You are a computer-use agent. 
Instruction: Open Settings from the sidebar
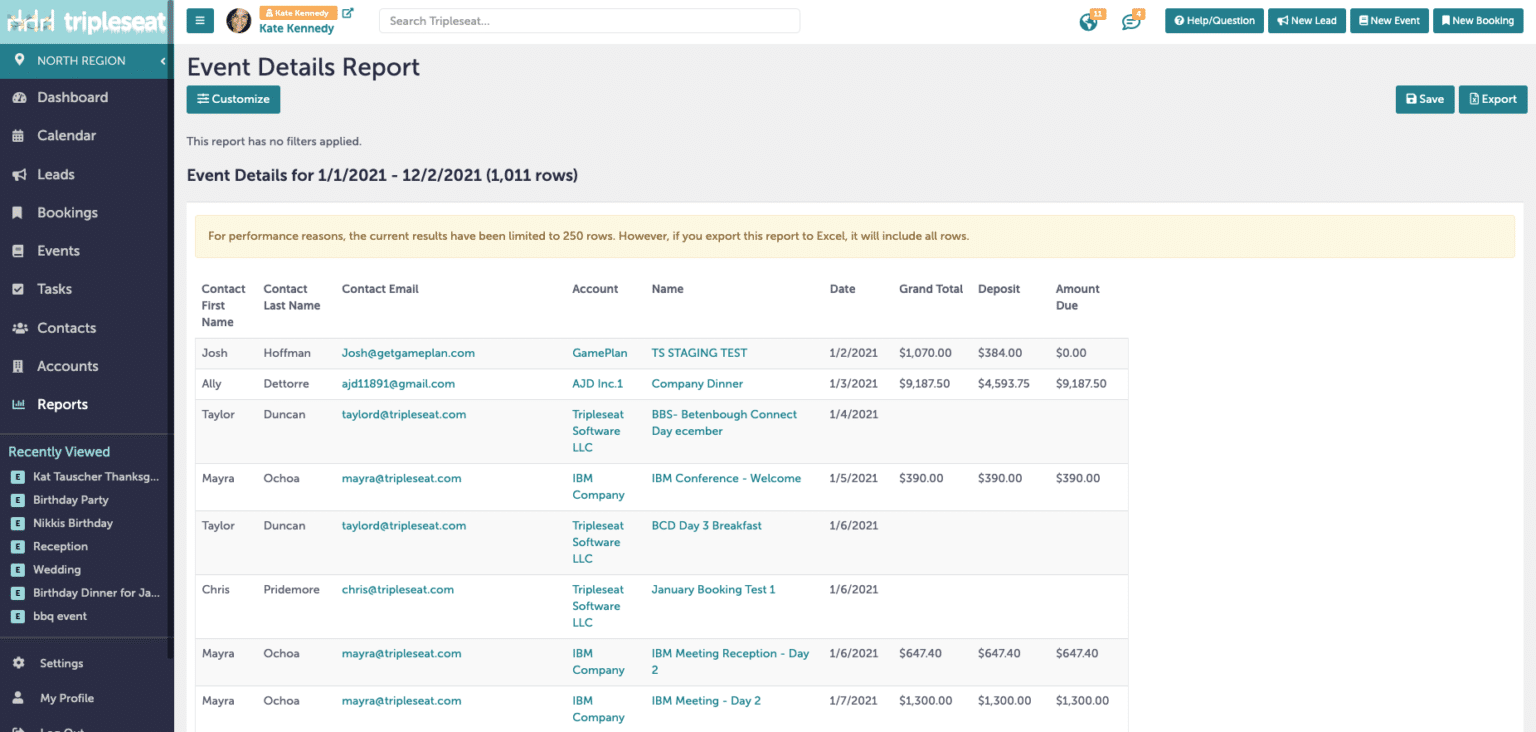(x=61, y=664)
